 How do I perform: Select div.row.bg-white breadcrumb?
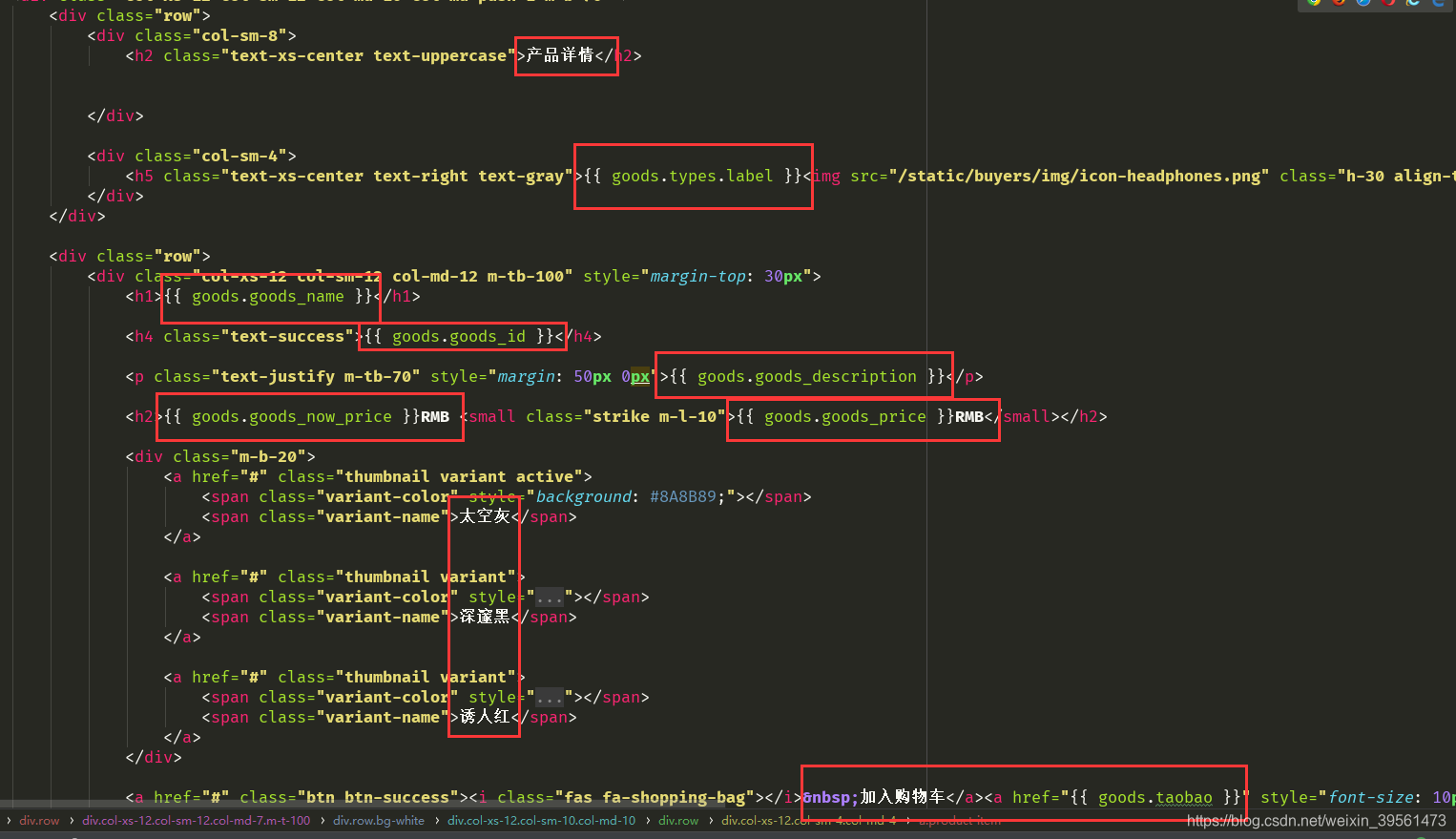(379, 821)
